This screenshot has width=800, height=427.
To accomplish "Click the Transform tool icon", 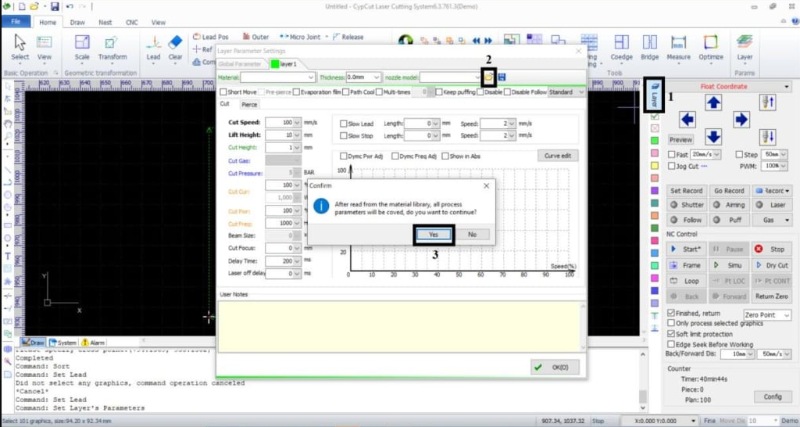I will coord(113,44).
